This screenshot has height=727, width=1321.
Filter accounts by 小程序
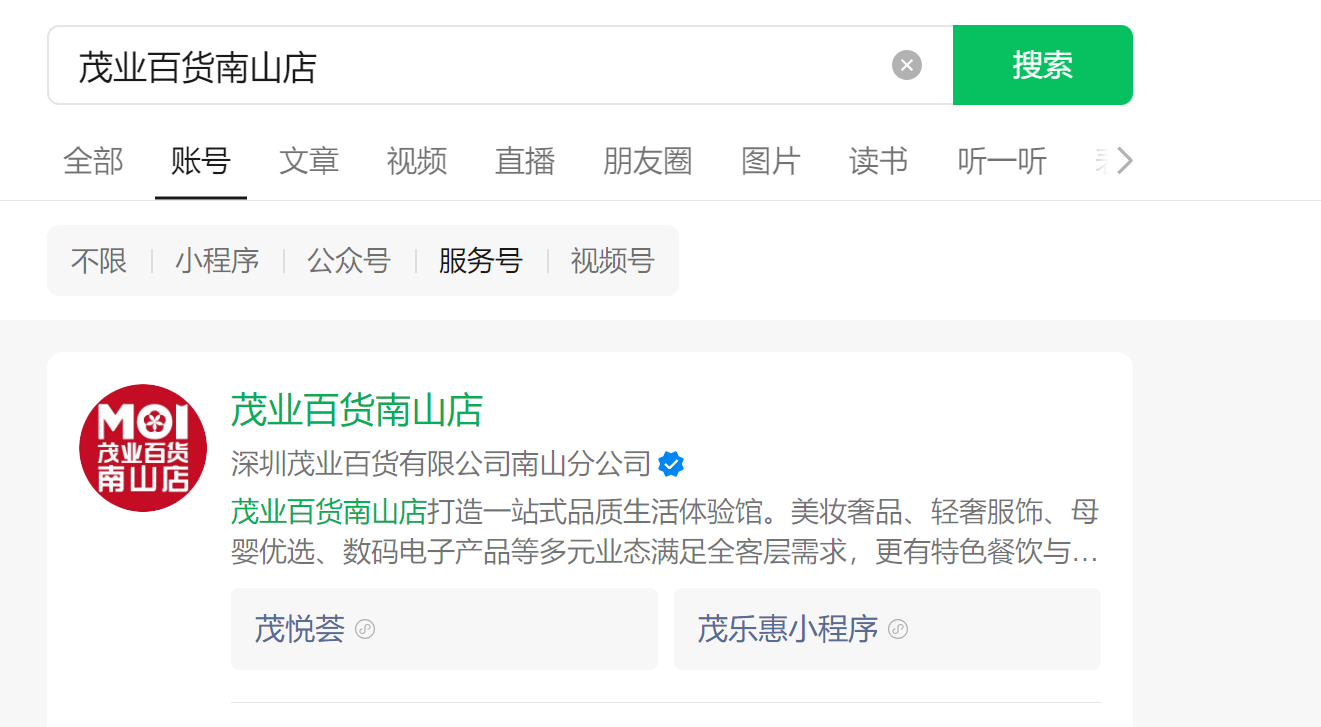pyautogui.click(x=217, y=261)
